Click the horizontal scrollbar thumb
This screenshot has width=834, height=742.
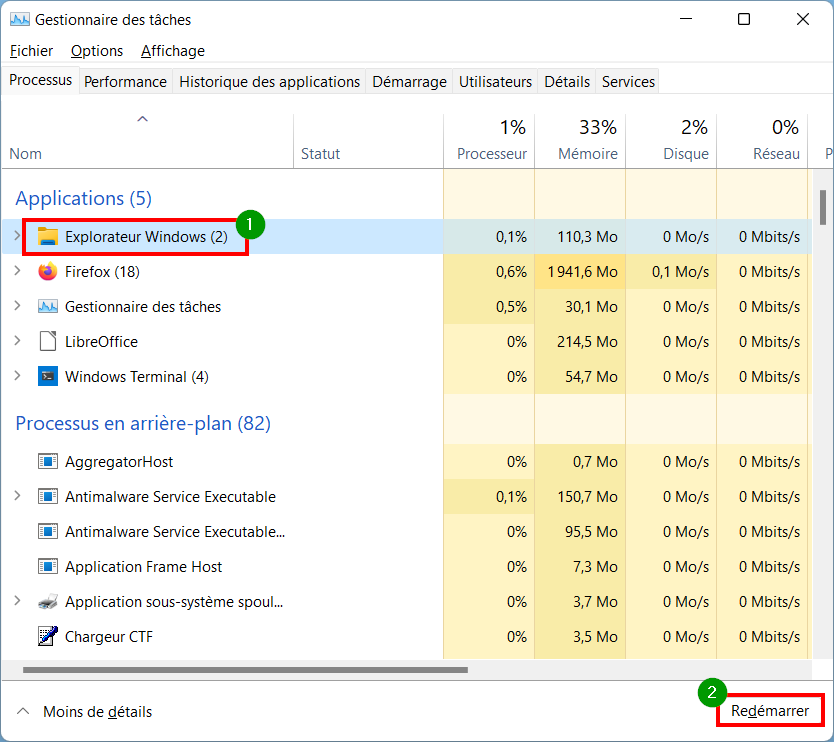click(245, 670)
